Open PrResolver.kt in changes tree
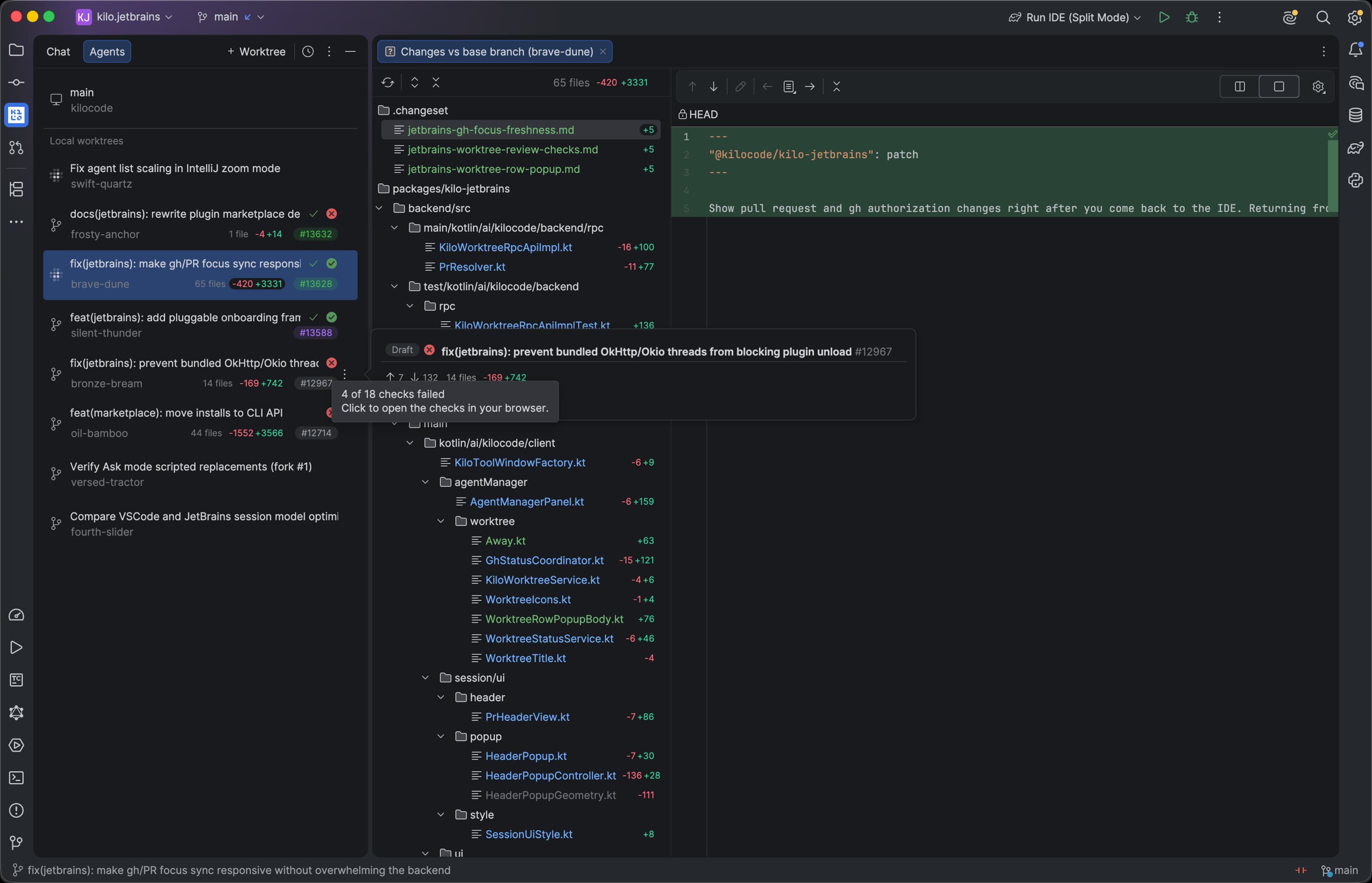 coord(472,267)
